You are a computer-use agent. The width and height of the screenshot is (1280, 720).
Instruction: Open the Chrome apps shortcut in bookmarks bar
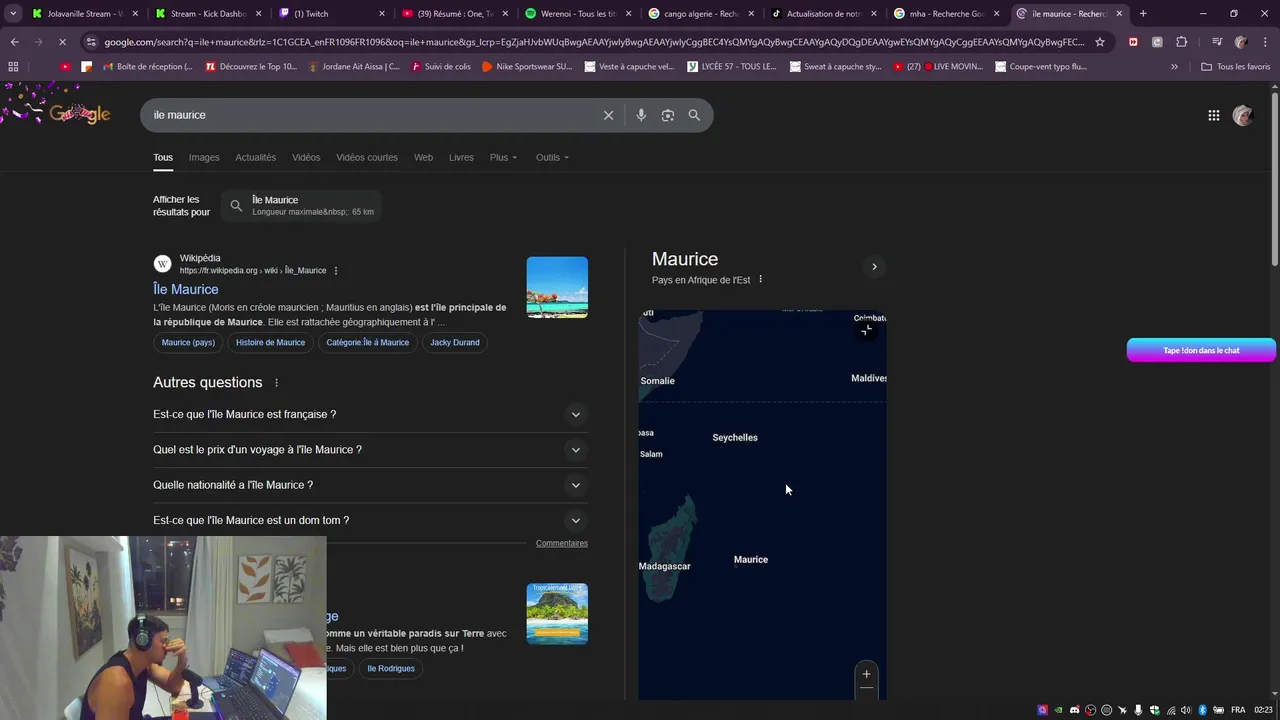tap(13, 66)
